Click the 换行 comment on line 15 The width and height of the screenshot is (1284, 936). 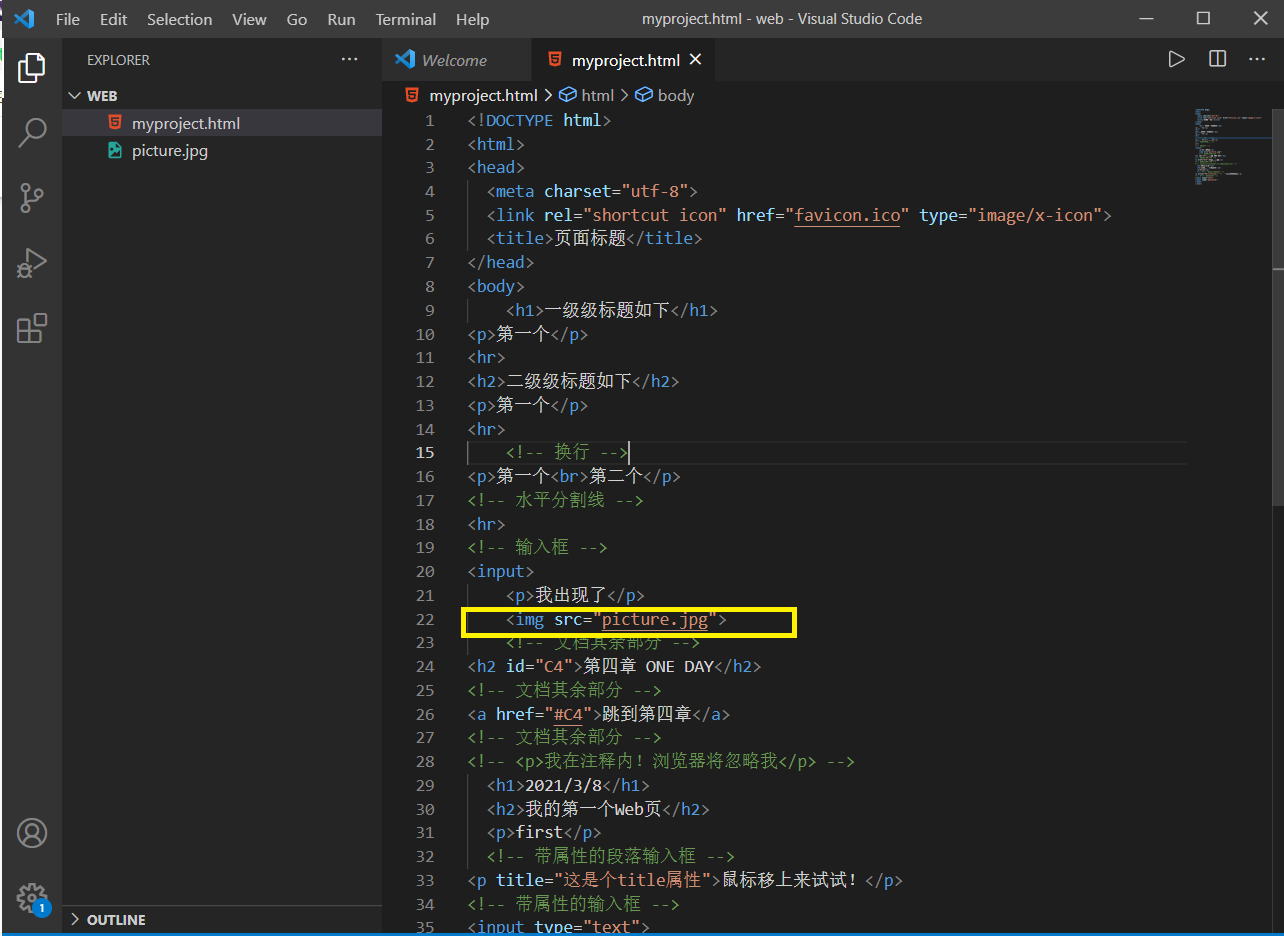pos(567,452)
